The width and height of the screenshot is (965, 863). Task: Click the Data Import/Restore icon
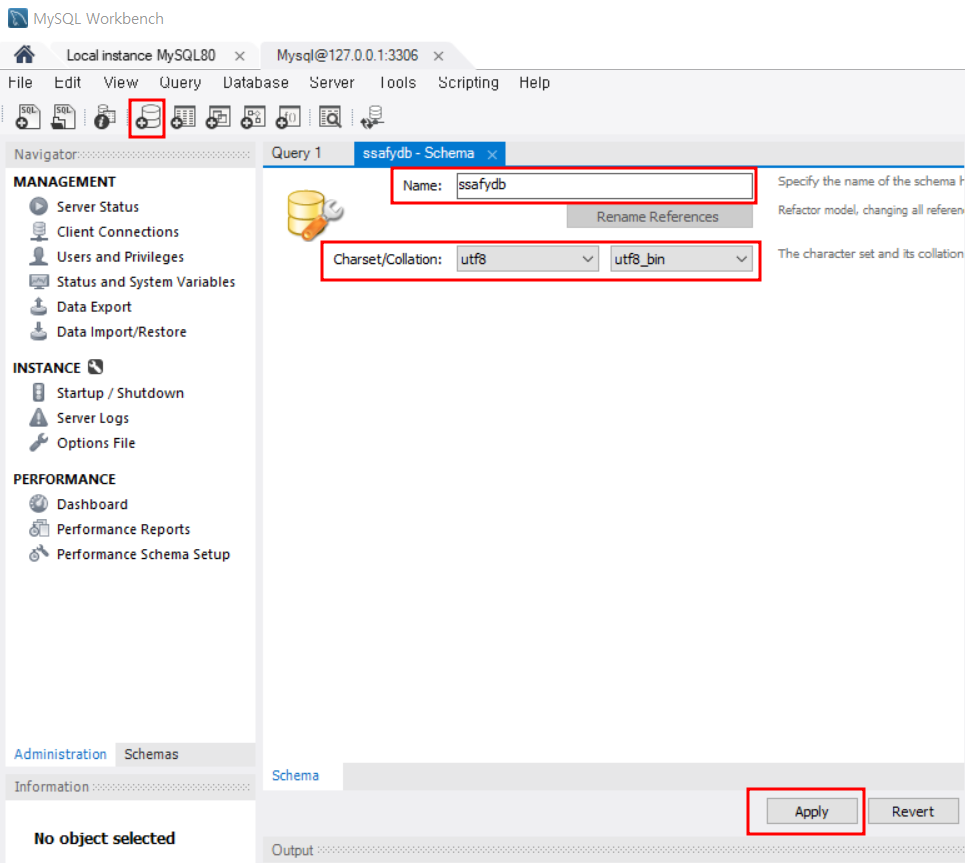click(38, 331)
